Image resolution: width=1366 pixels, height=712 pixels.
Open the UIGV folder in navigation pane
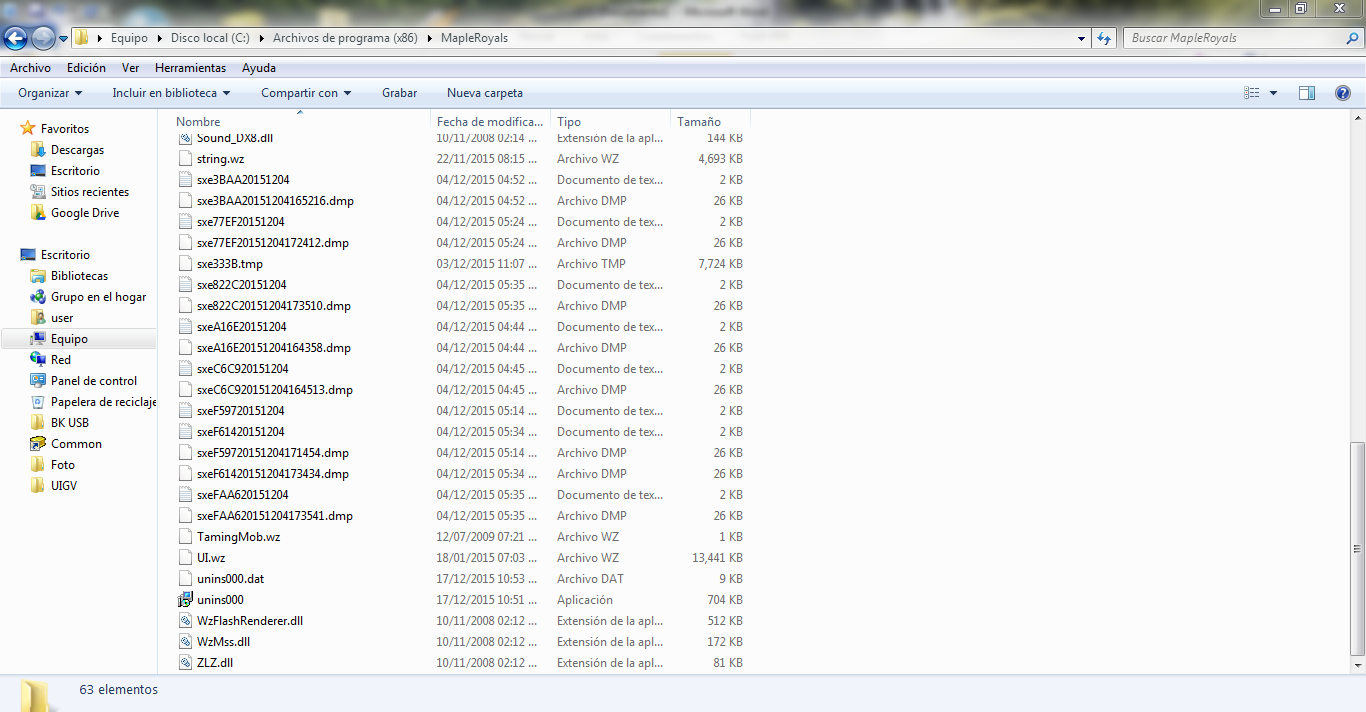64,486
